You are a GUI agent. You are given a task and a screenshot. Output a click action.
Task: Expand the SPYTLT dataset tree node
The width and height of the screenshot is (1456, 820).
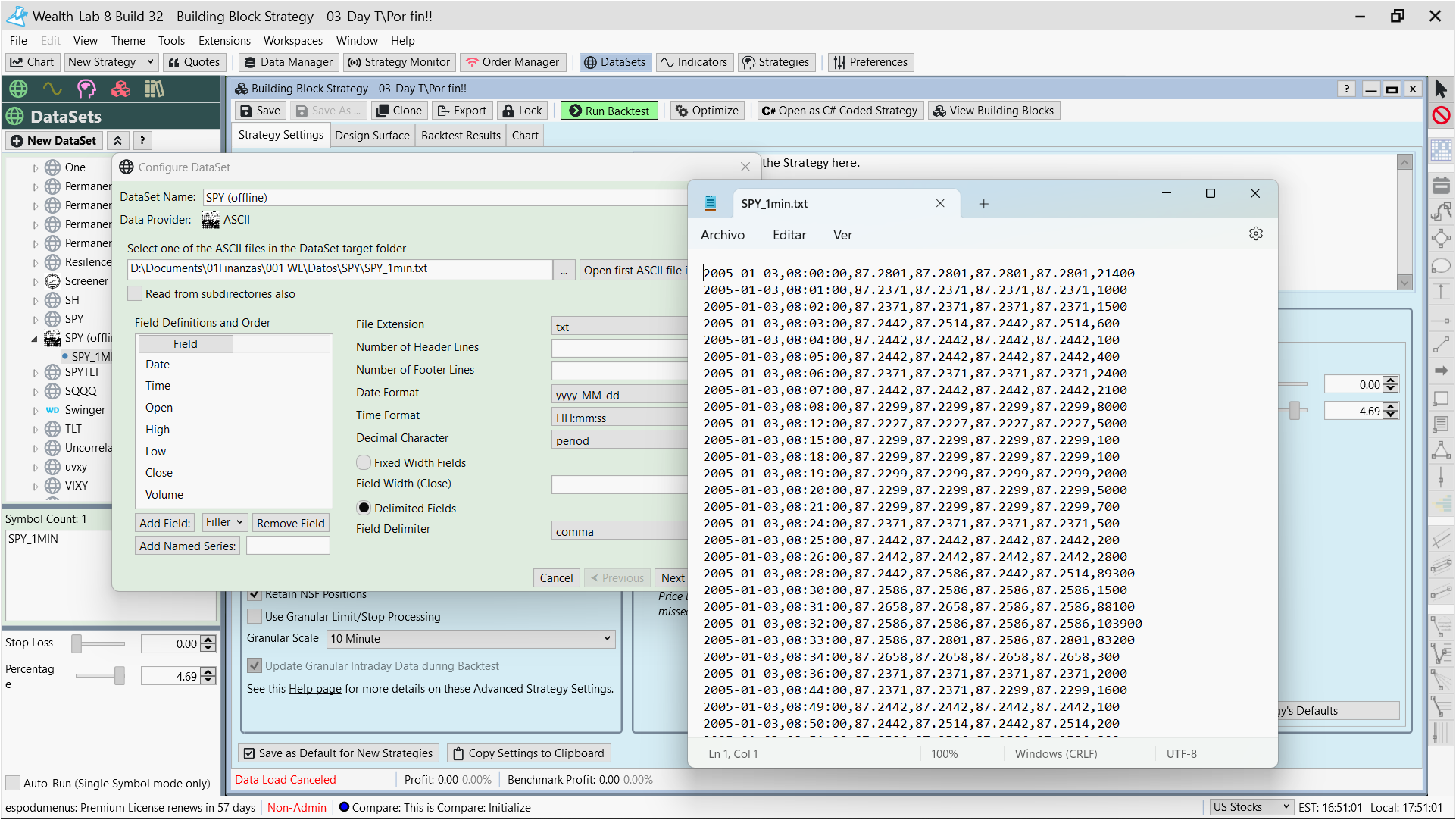click(x=35, y=372)
